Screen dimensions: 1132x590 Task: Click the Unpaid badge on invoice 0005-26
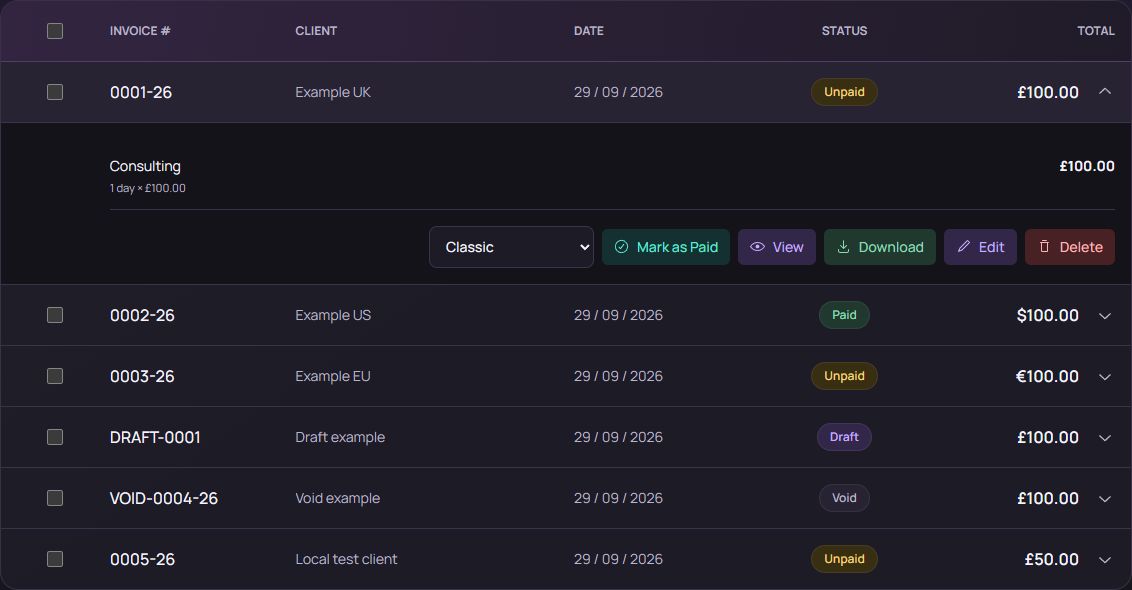click(x=844, y=559)
